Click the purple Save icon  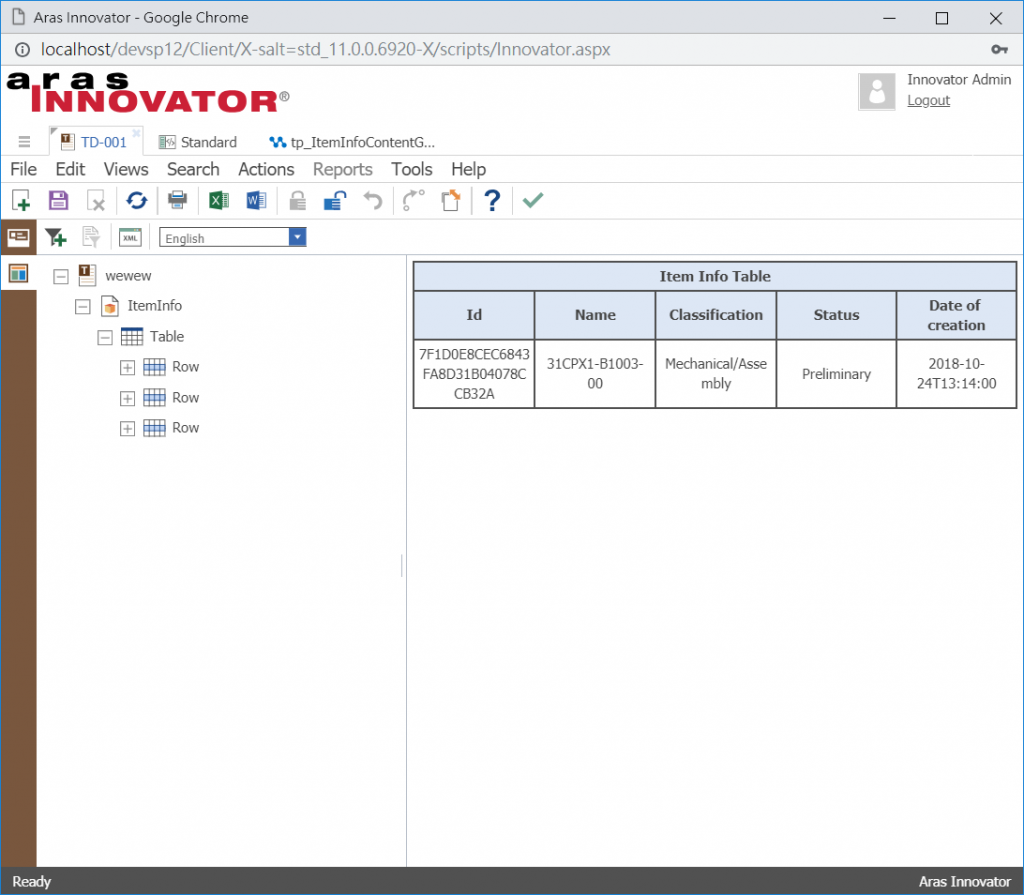59,201
